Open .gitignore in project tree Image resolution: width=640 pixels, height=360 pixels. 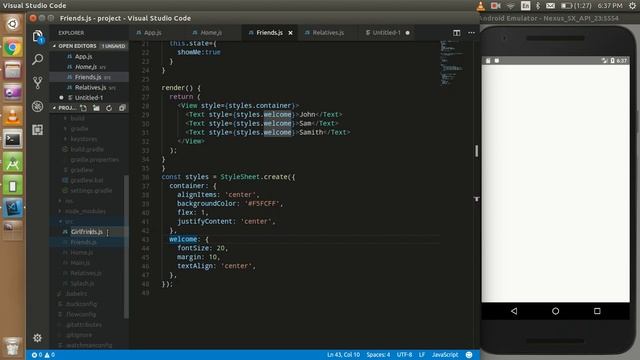point(79,335)
